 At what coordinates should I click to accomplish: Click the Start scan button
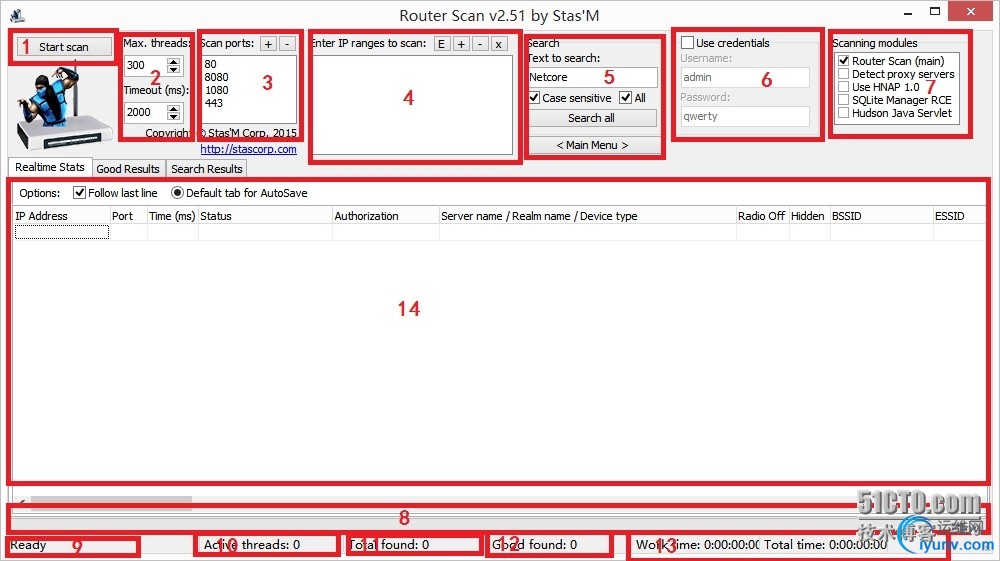[x=64, y=47]
